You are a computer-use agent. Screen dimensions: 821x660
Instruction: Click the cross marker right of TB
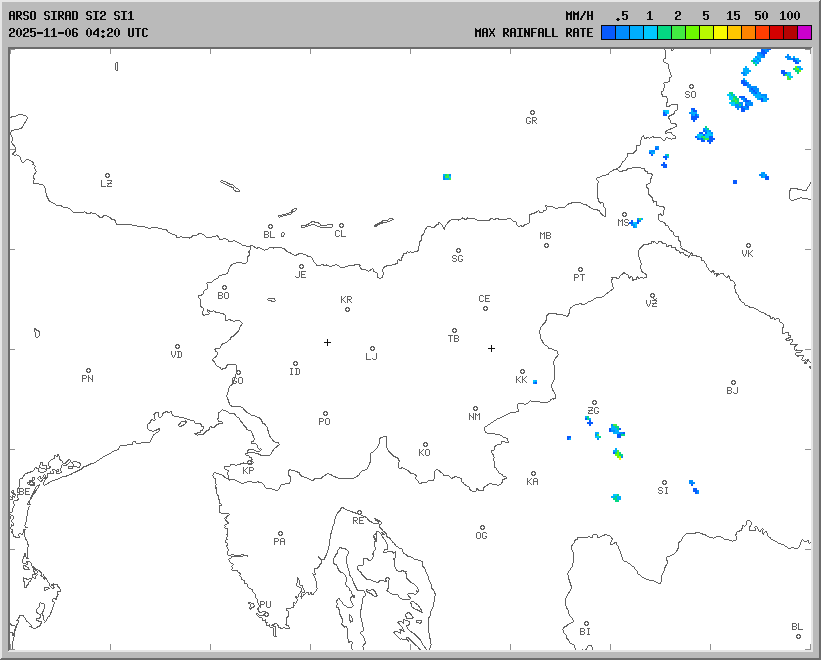pyautogui.click(x=491, y=348)
